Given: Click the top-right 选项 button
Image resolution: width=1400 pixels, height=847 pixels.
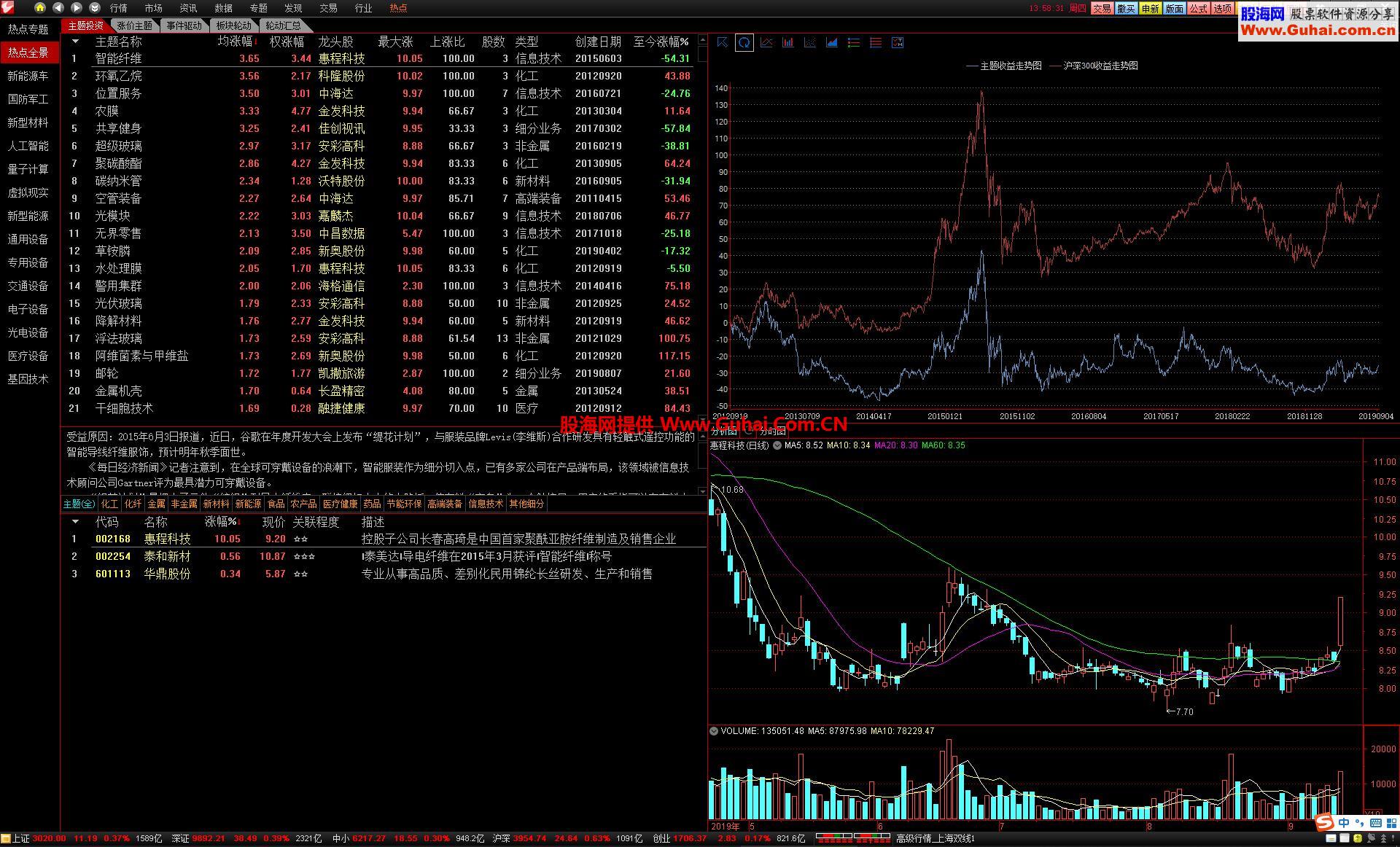Looking at the screenshot, I should (1223, 9).
